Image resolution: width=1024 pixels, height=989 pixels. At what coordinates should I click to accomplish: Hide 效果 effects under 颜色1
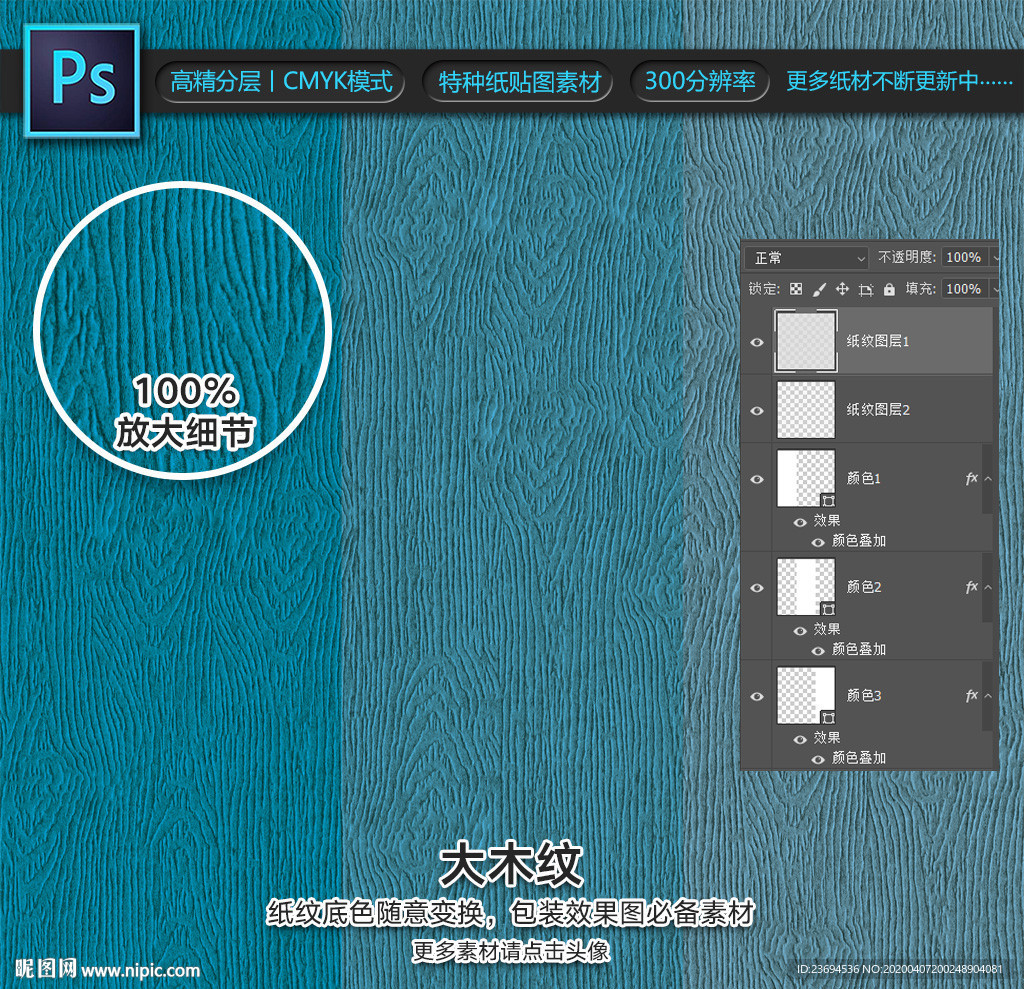tap(800, 522)
